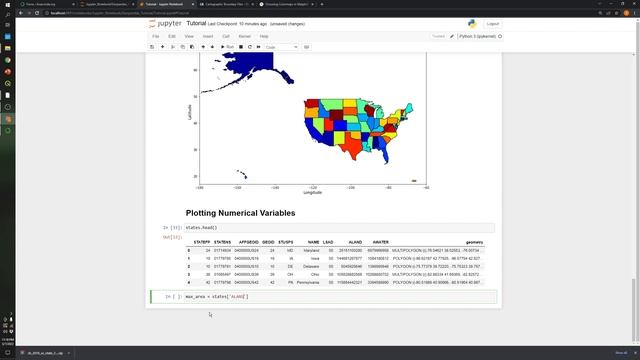640x360 pixels.
Task: Open the Kernel menu
Action: (x=244, y=36)
